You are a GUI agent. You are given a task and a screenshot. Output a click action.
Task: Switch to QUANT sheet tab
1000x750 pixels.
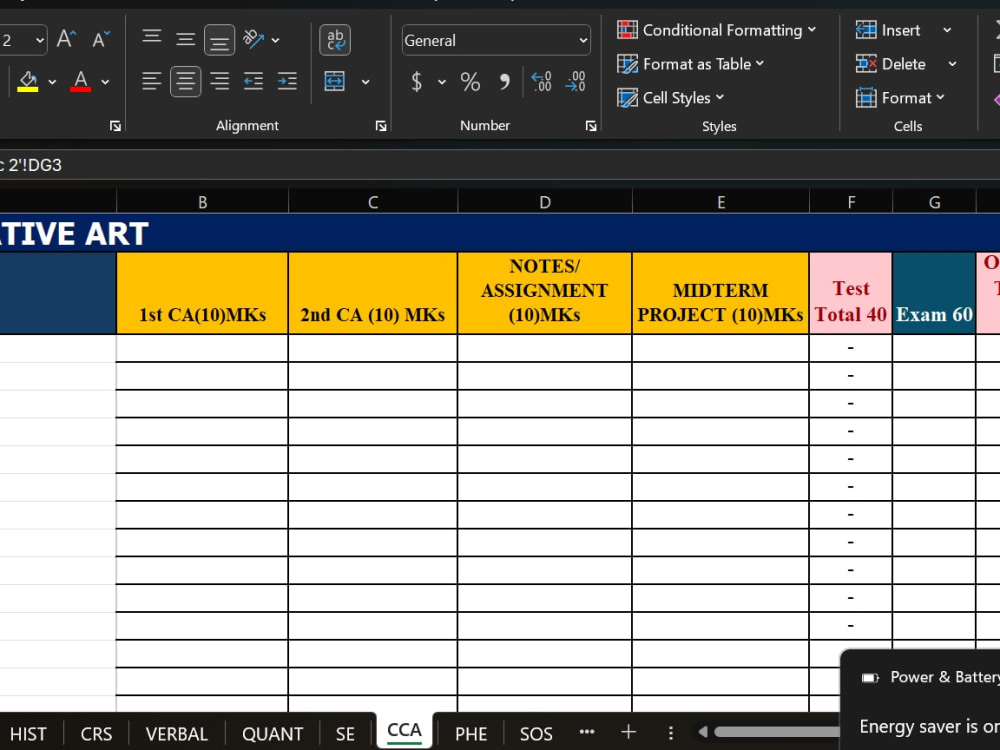(x=272, y=734)
